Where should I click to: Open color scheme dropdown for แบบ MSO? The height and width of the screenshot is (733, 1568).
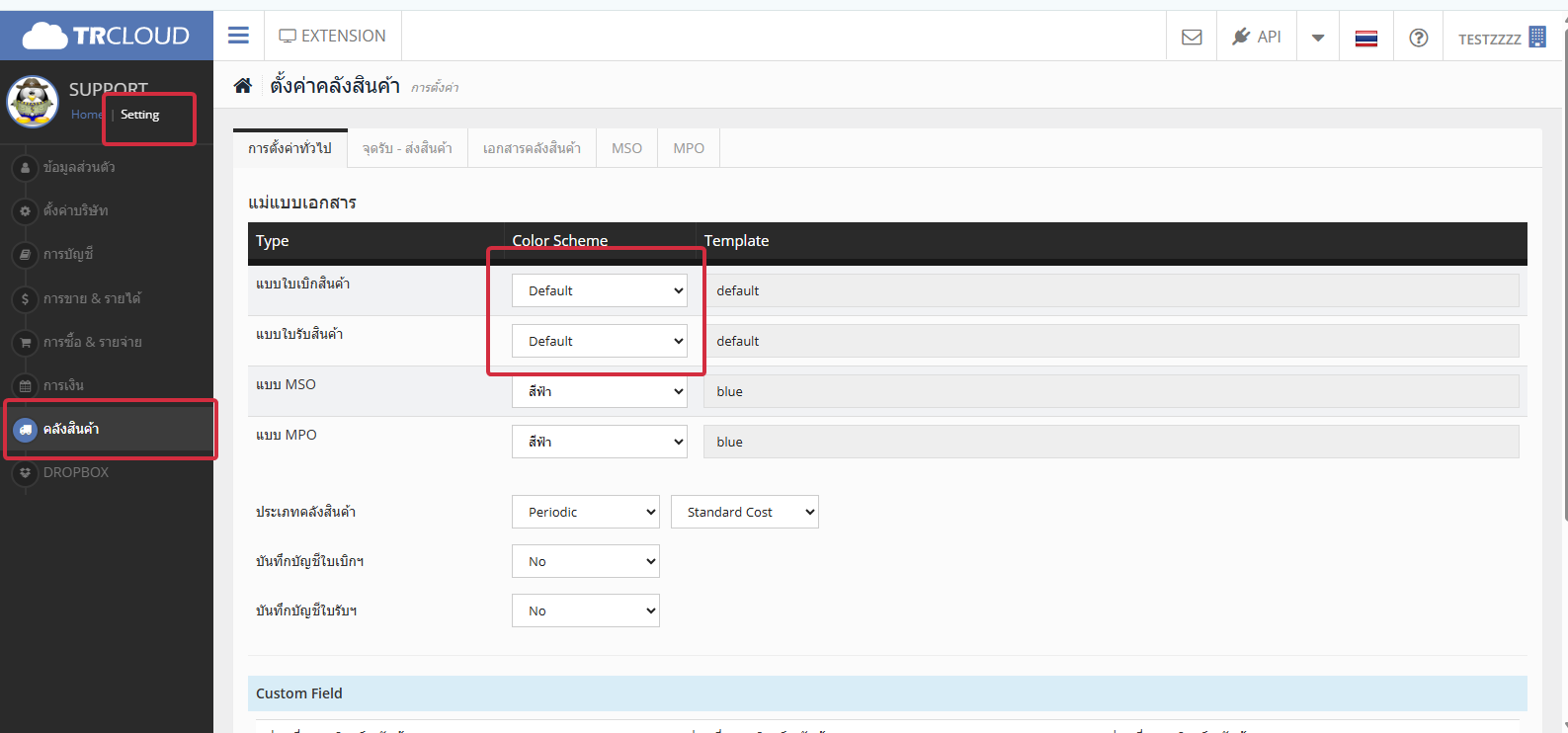[599, 391]
